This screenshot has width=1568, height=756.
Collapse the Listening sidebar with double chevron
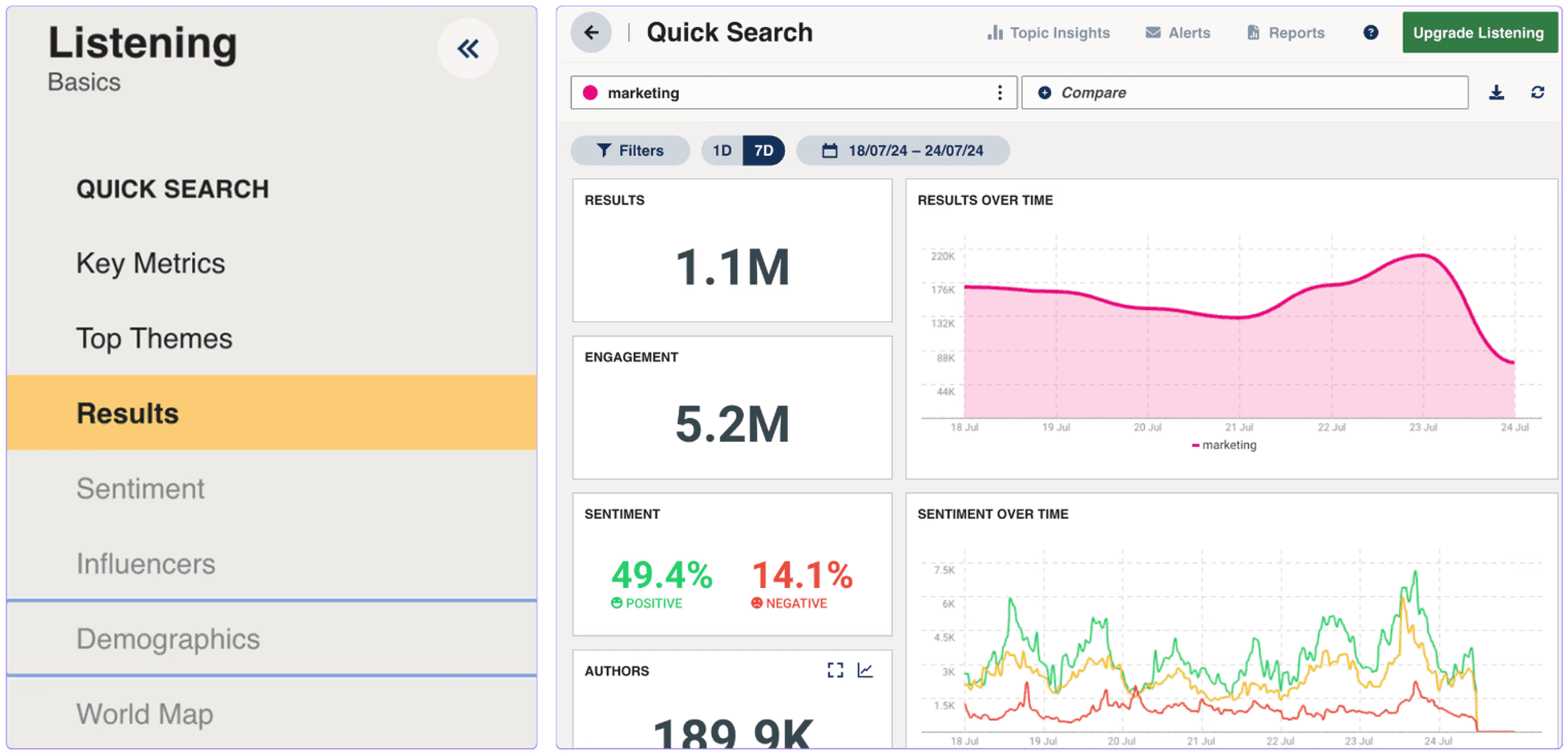pyautogui.click(x=467, y=49)
